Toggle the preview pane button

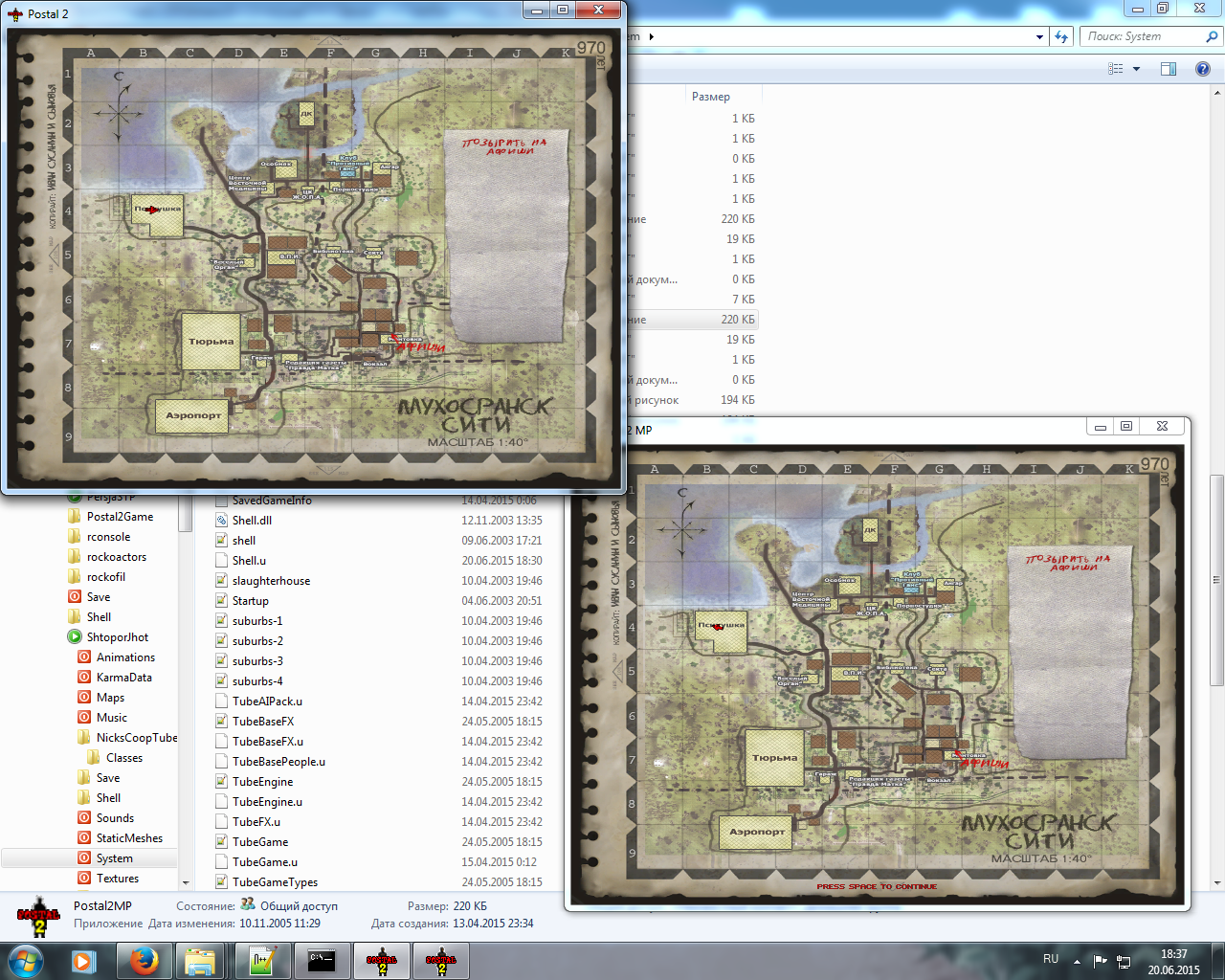[x=1169, y=69]
